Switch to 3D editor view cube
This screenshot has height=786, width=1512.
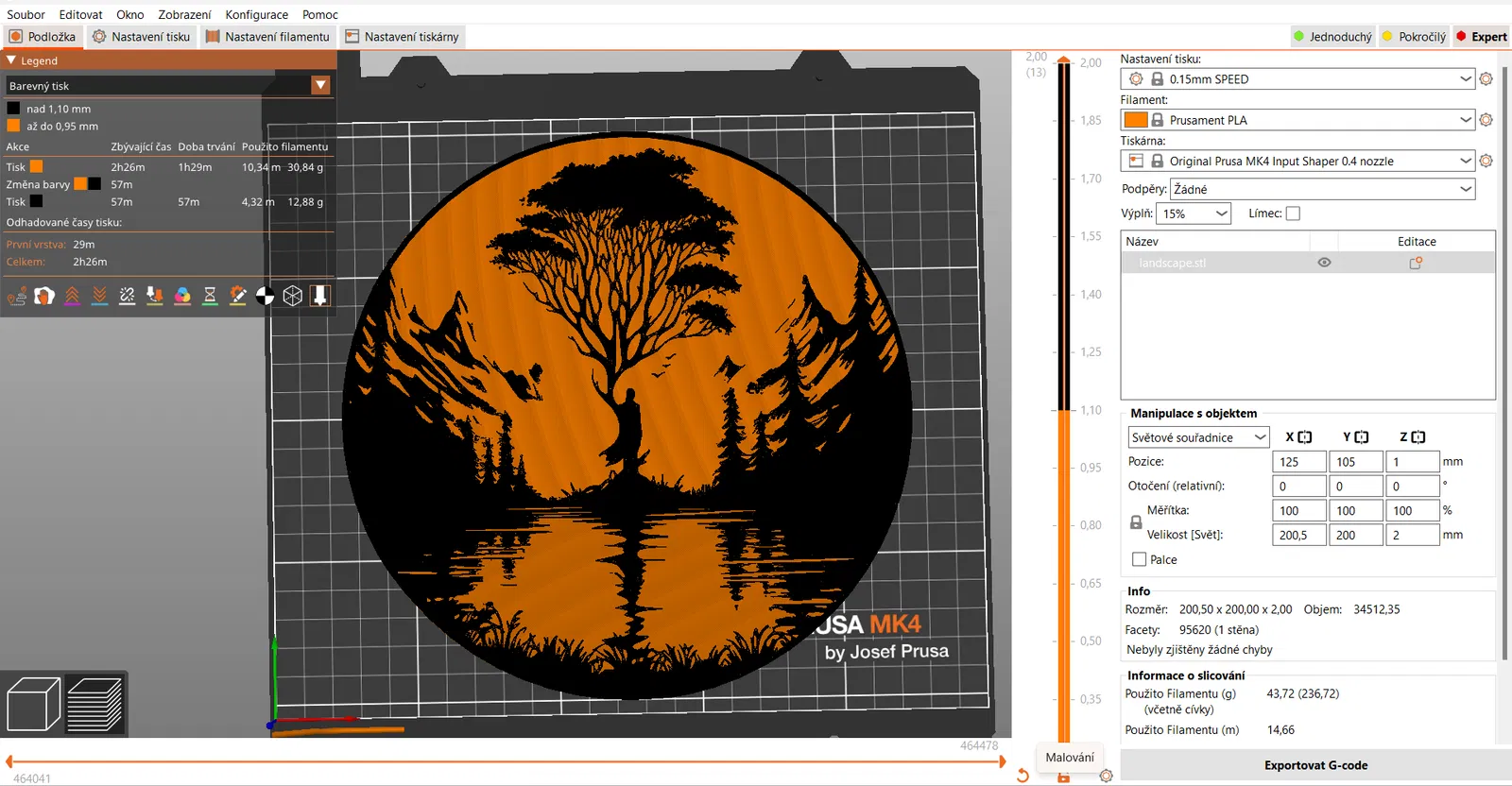tap(33, 705)
